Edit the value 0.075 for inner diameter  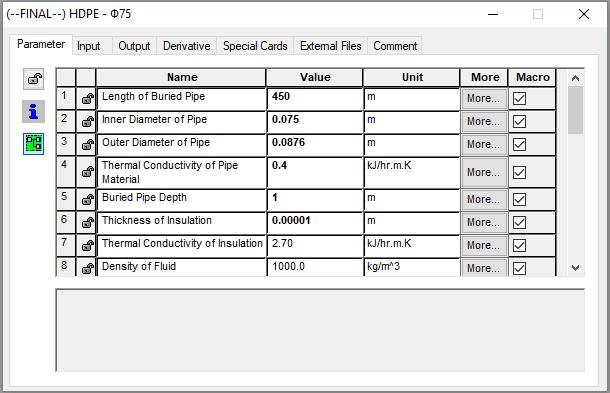click(x=315, y=122)
